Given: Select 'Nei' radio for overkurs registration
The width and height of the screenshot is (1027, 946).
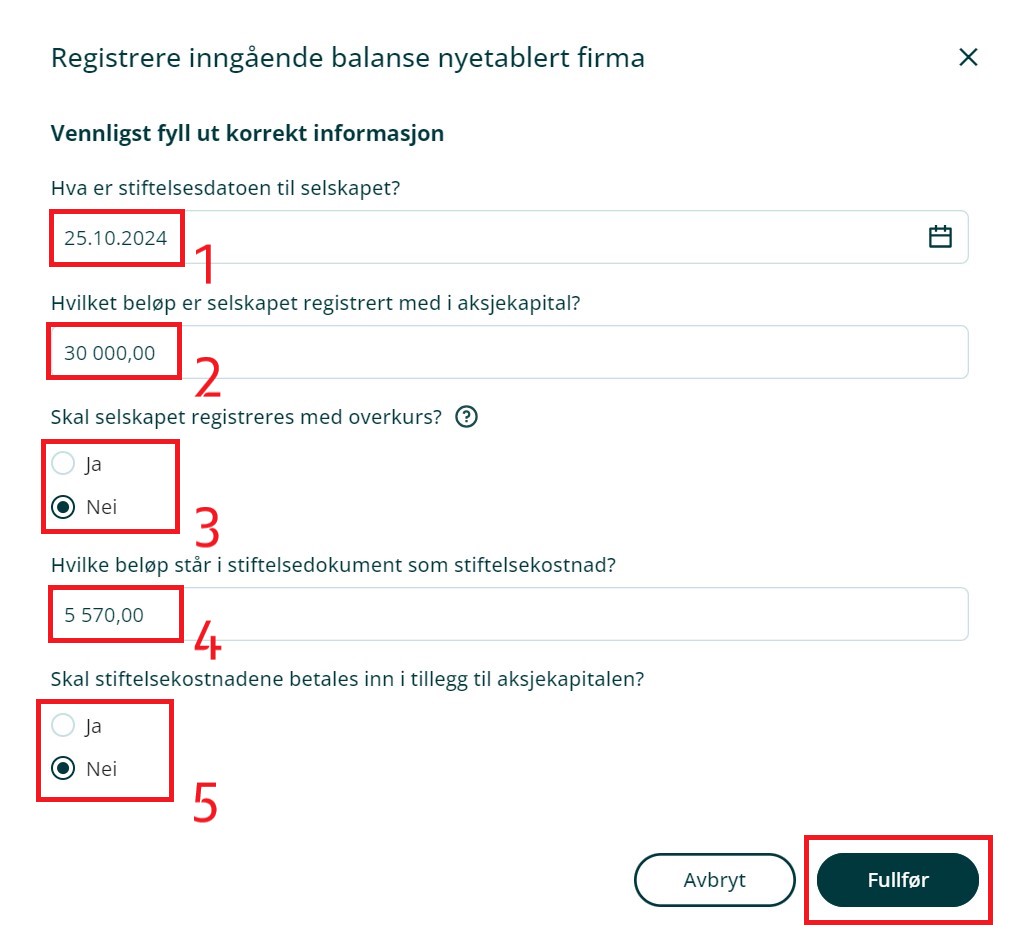Looking at the screenshot, I should click(63, 507).
